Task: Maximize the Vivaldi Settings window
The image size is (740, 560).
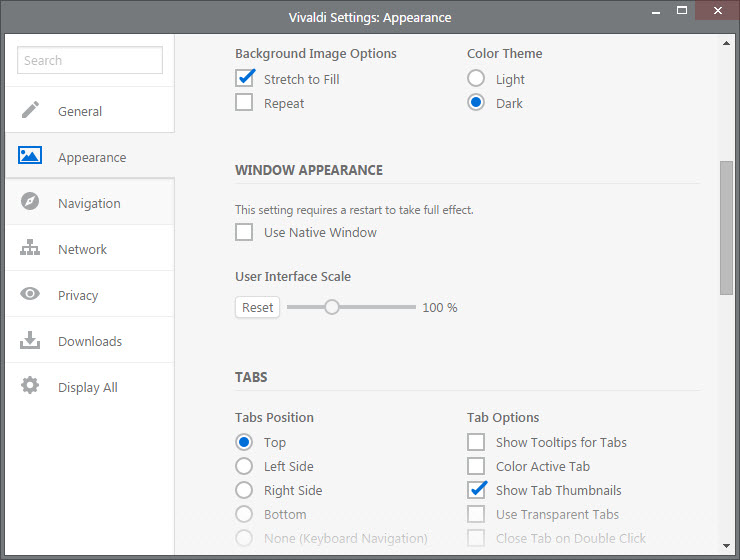Action: 682,10
